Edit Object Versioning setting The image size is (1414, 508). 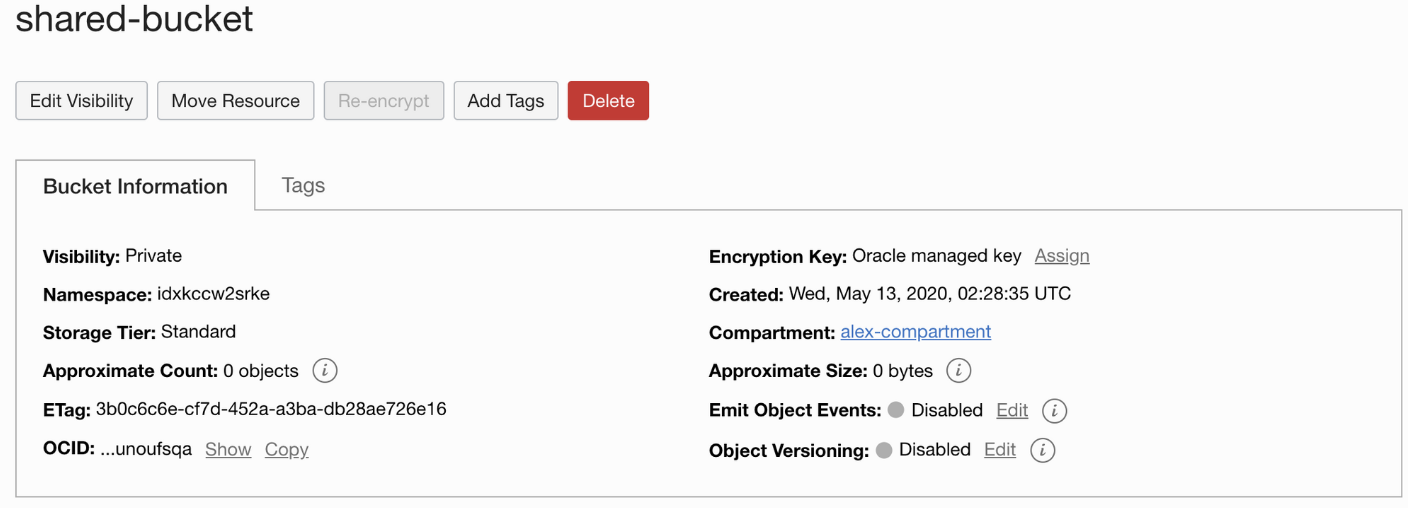(1000, 450)
